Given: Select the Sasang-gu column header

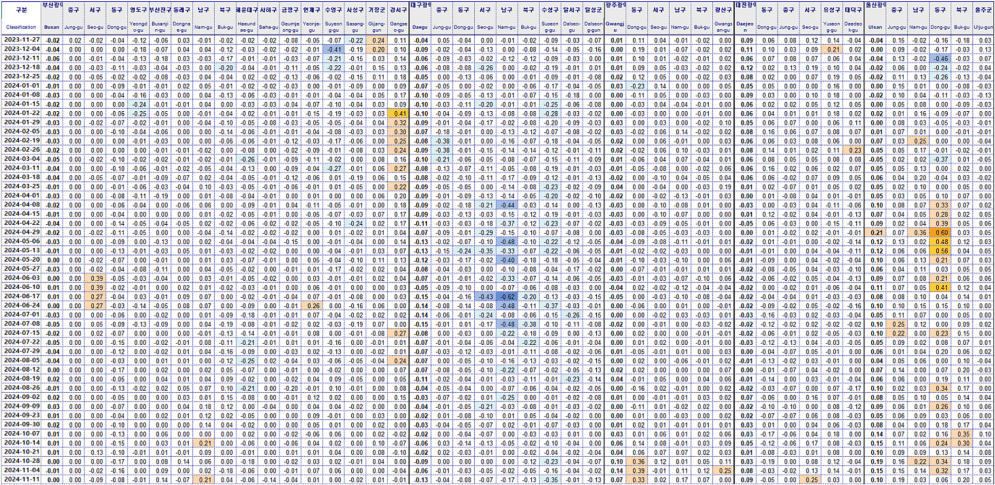Looking at the screenshot, I should 355,17.
